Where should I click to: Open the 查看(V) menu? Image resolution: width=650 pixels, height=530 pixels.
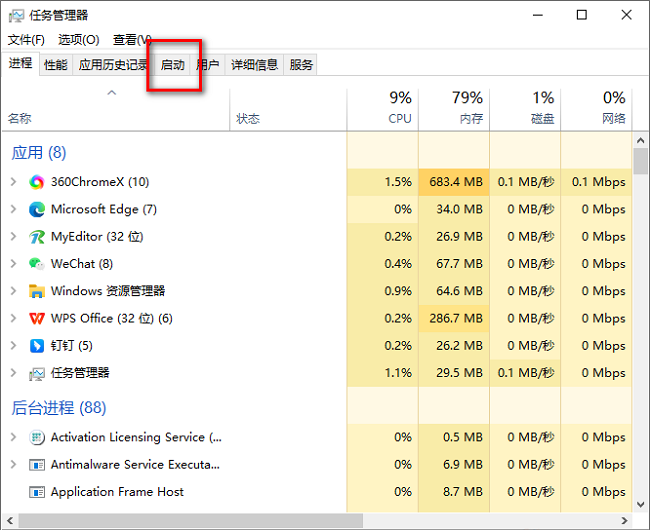tap(132, 40)
